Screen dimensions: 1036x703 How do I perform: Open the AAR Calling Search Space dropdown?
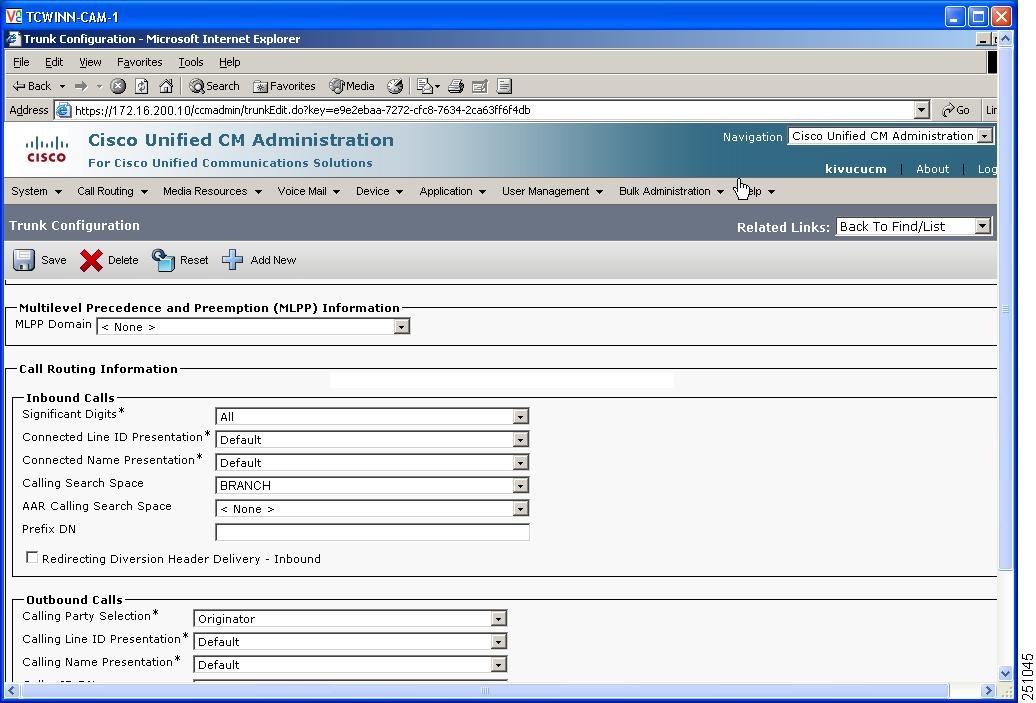pyautogui.click(x=521, y=509)
